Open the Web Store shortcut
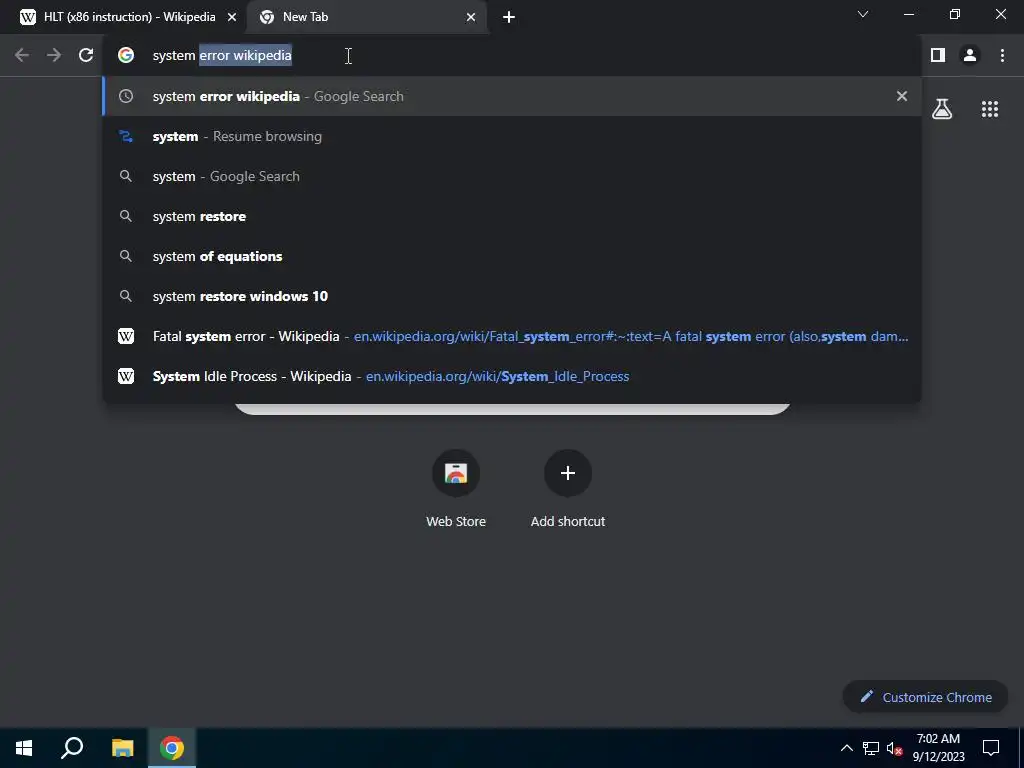 point(456,488)
